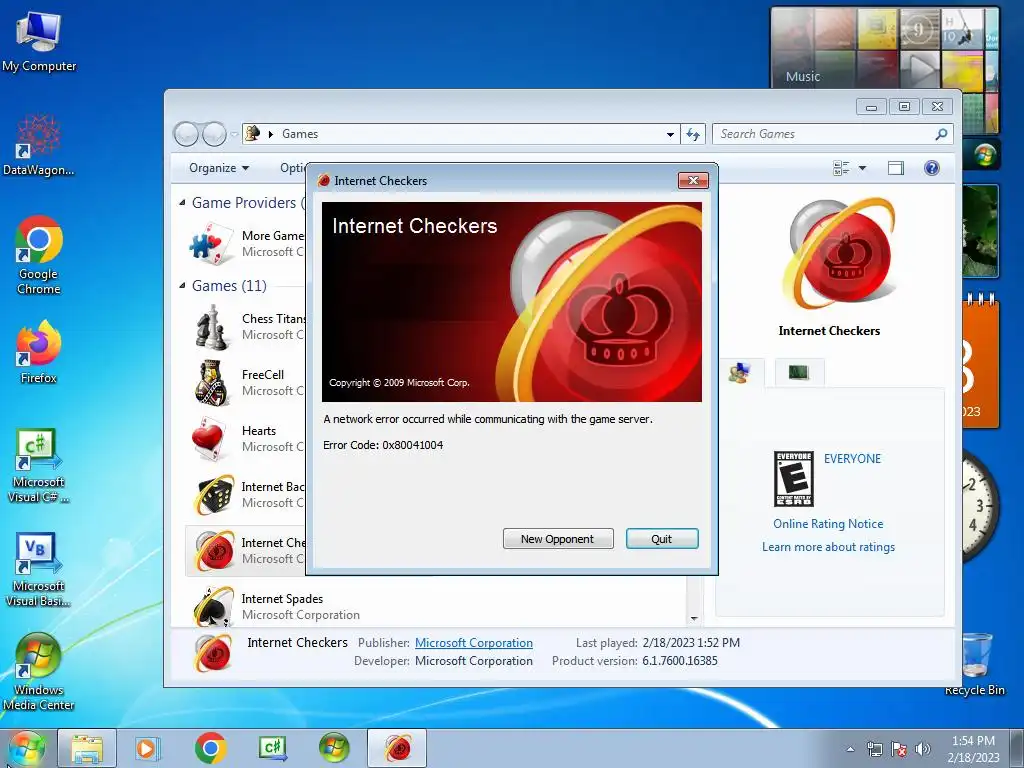Click the ESRB Everyone rating badge
This screenshot has height=768, width=1024.
pyautogui.click(x=793, y=479)
